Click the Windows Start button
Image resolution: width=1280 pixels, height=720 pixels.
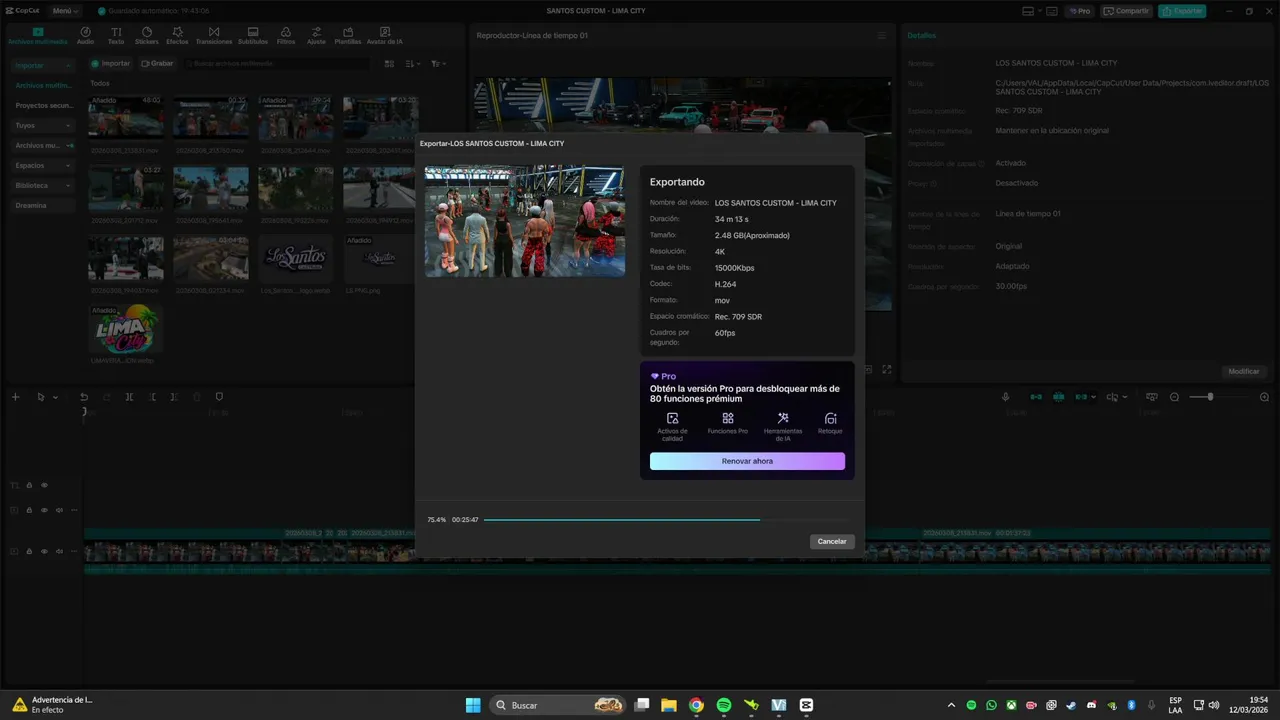[473, 705]
